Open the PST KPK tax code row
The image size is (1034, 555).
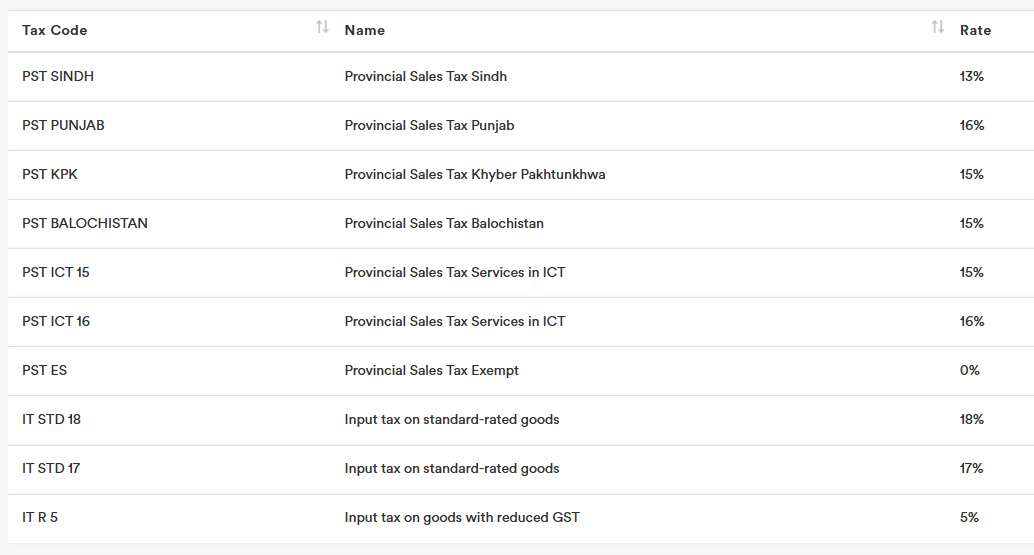click(50, 174)
